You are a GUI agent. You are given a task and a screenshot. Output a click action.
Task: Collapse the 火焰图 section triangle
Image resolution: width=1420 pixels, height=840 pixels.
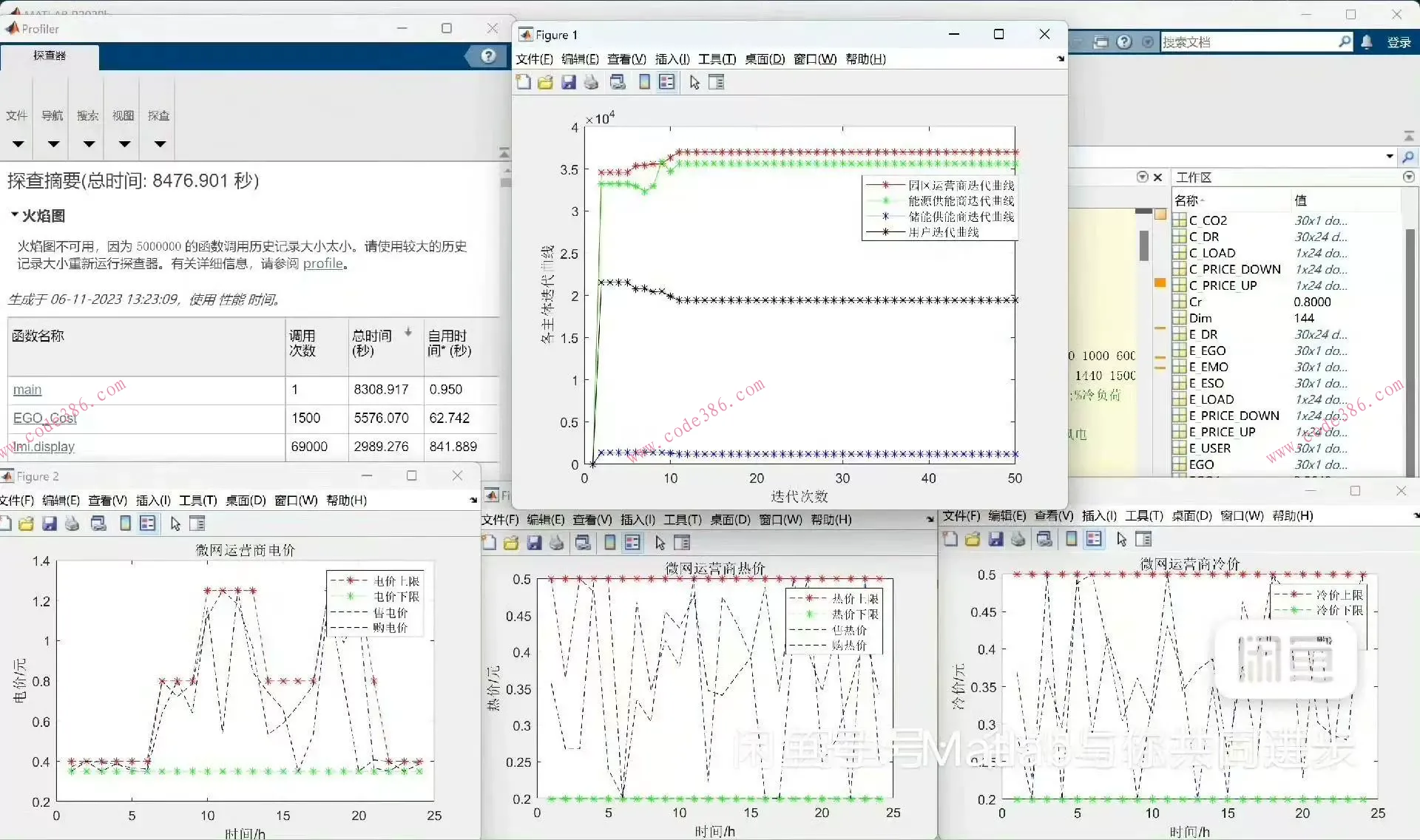click(x=14, y=215)
